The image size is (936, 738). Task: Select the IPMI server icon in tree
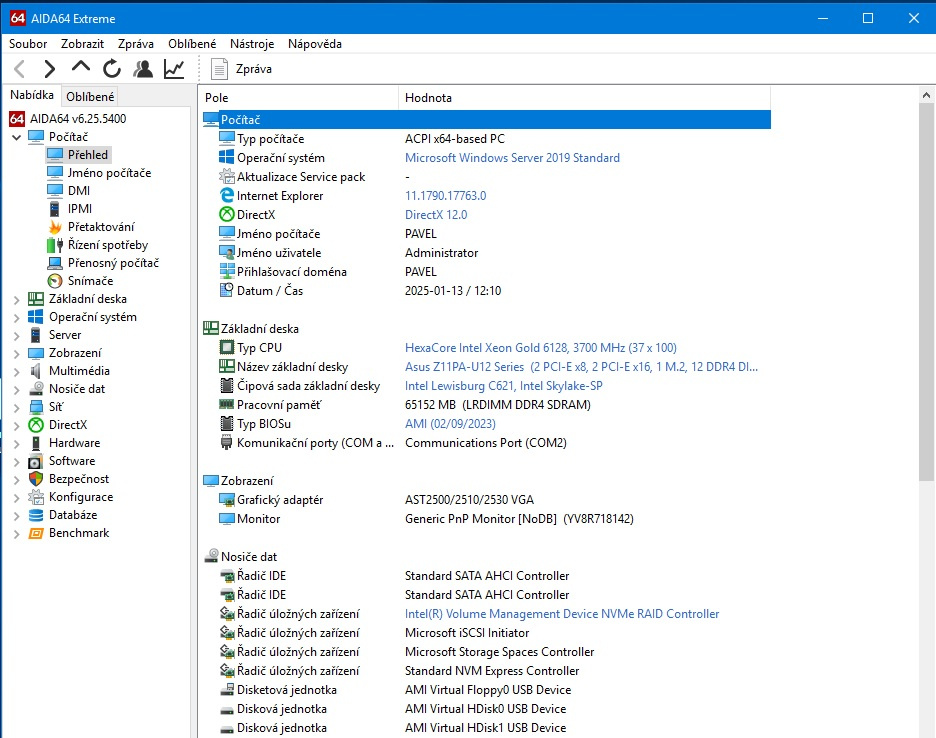point(55,209)
